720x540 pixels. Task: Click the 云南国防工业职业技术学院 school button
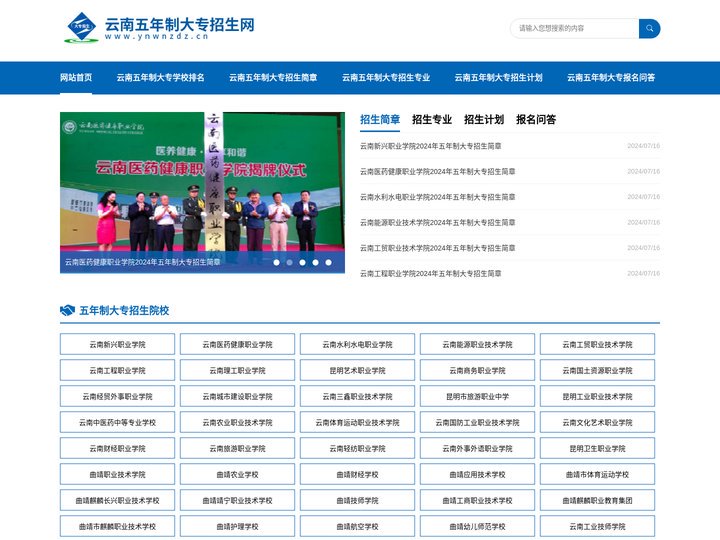477,422
